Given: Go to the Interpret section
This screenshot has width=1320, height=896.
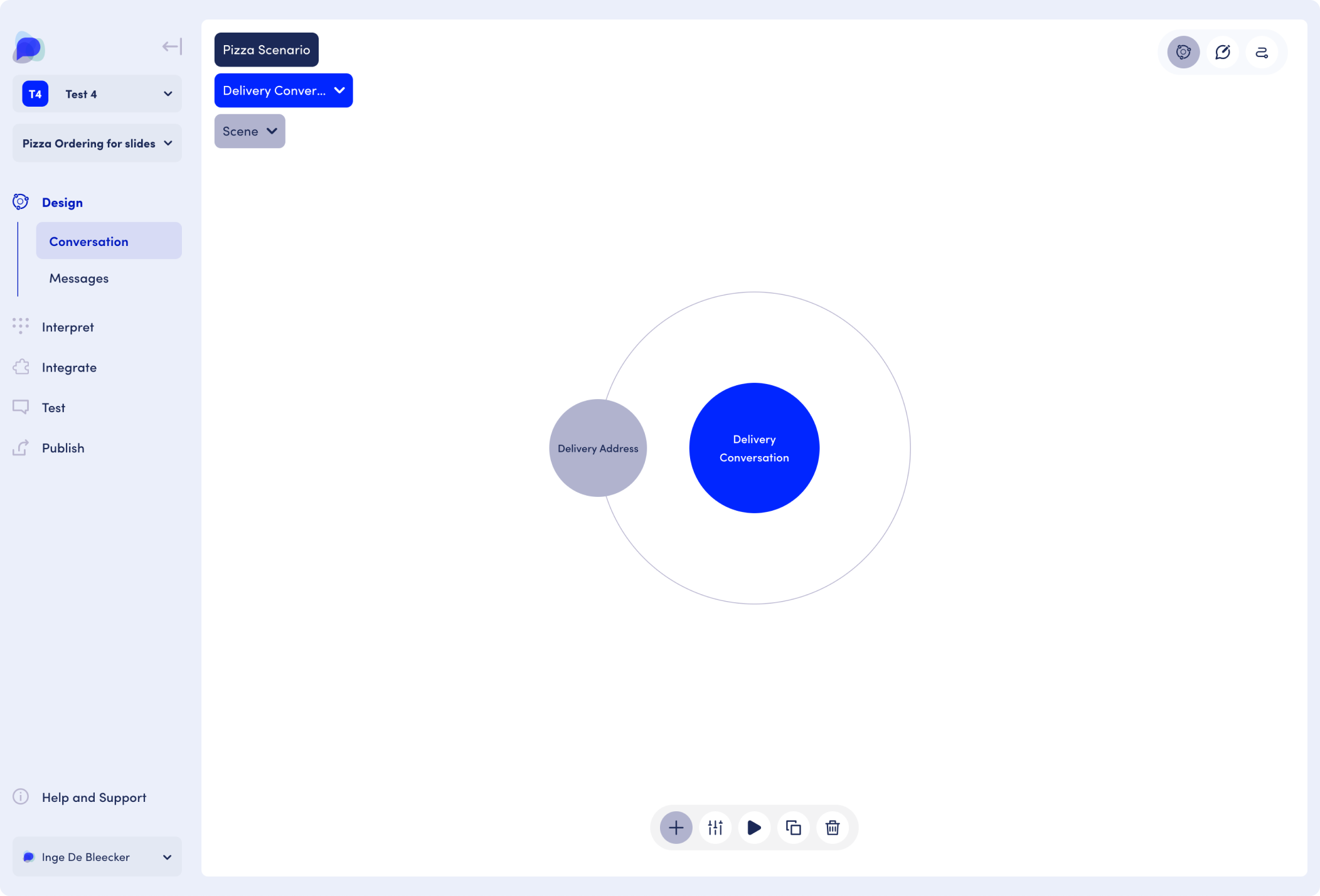Looking at the screenshot, I should click(x=68, y=327).
